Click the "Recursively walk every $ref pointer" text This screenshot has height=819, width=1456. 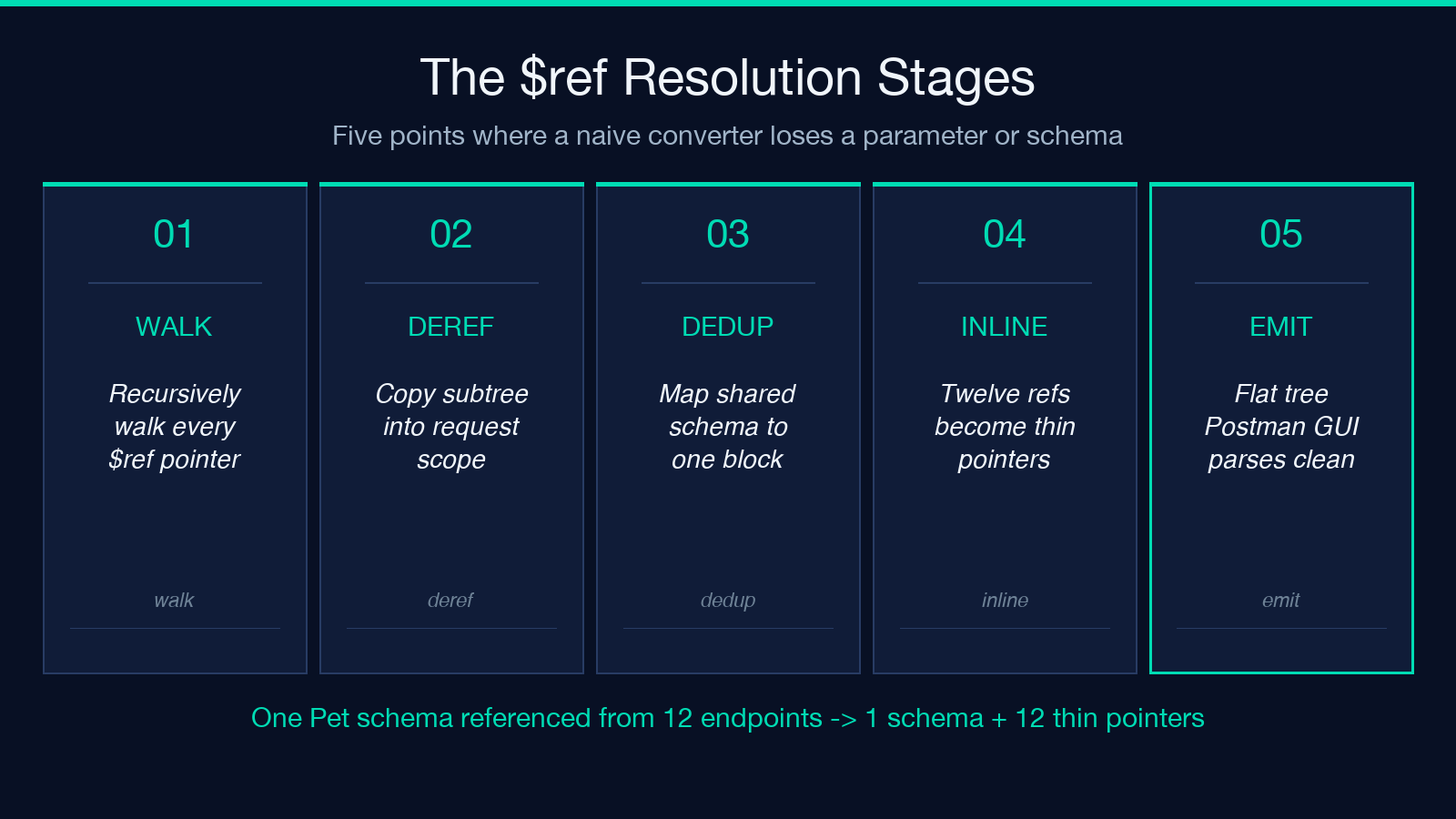tap(174, 427)
